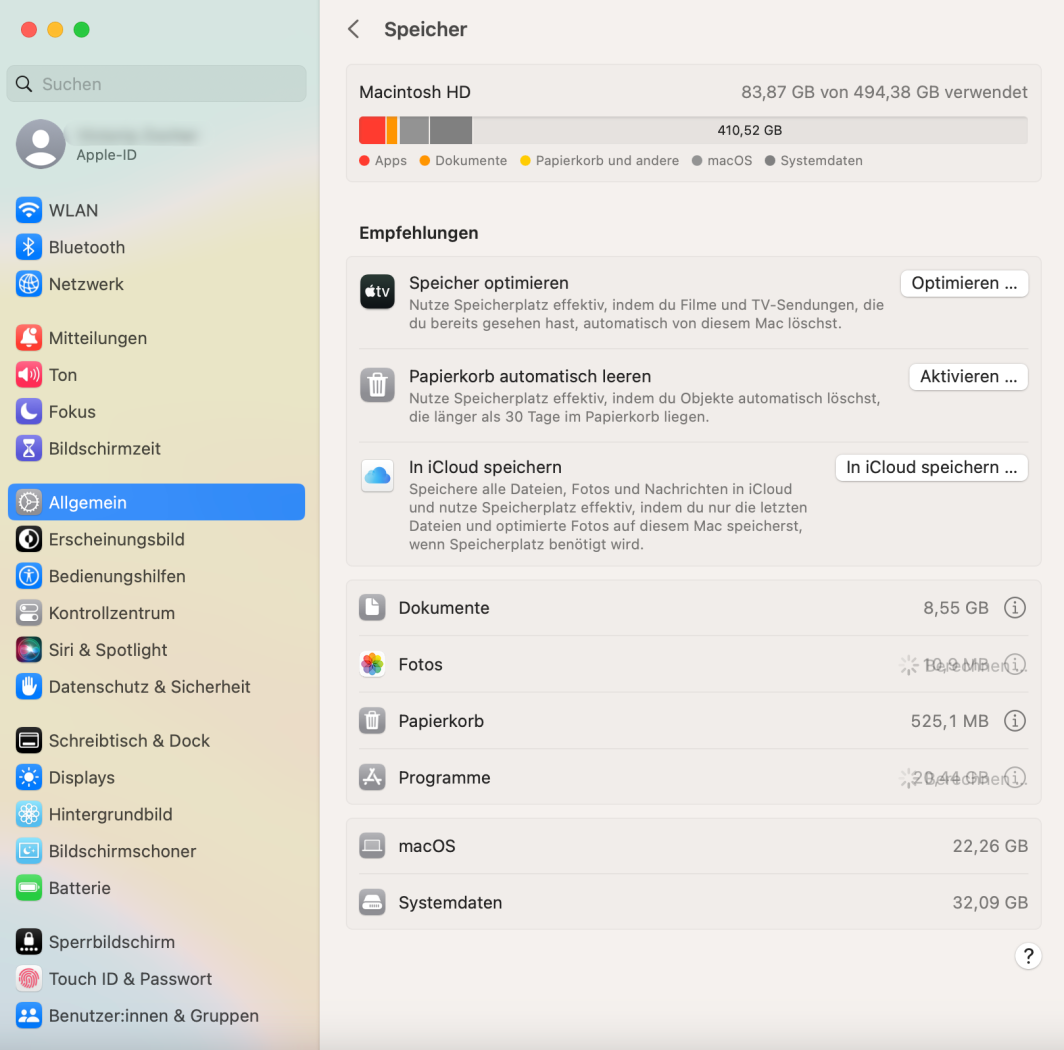Switch to Schreibtisch & Dock section
Screen dimensions: 1064x1050
[x=129, y=741]
